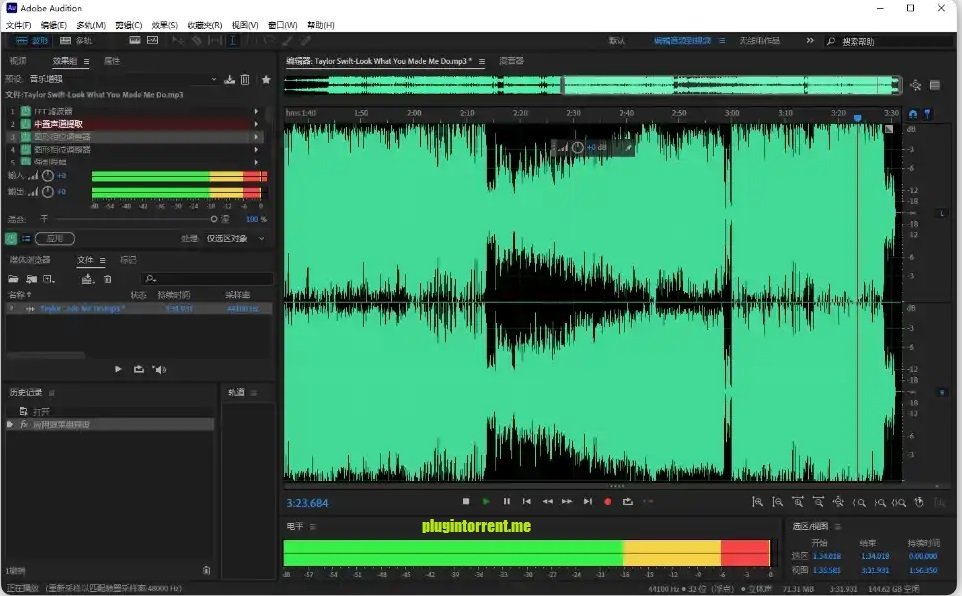Click zoom out full icon
Image resolution: width=962 pixels, height=596 pixels.
838,502
